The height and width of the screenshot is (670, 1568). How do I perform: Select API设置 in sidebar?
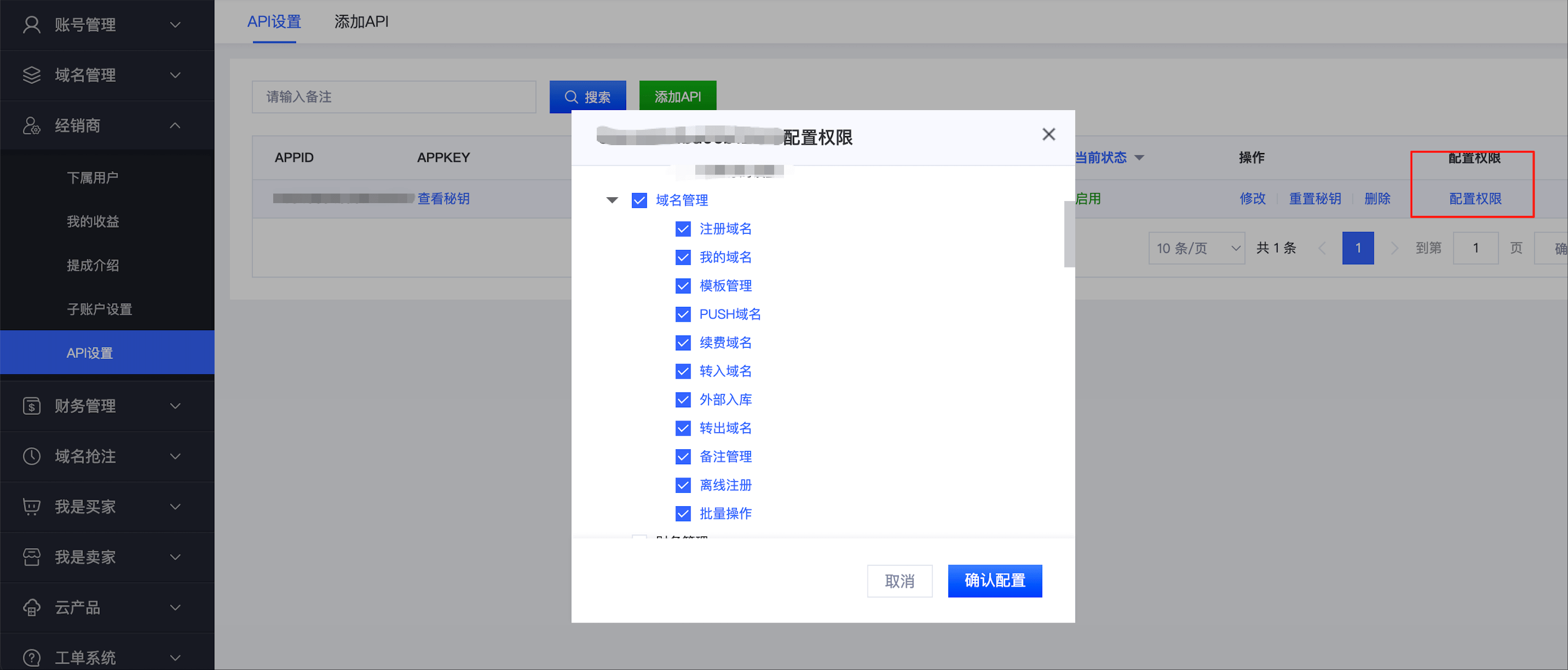tap(107, 353)
